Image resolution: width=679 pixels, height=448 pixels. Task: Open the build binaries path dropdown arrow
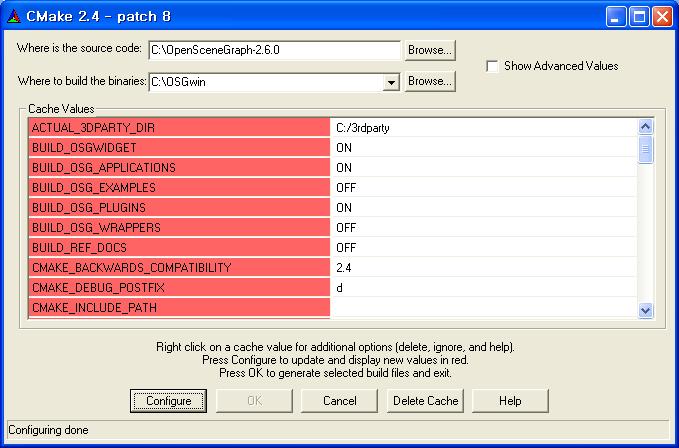391,82
